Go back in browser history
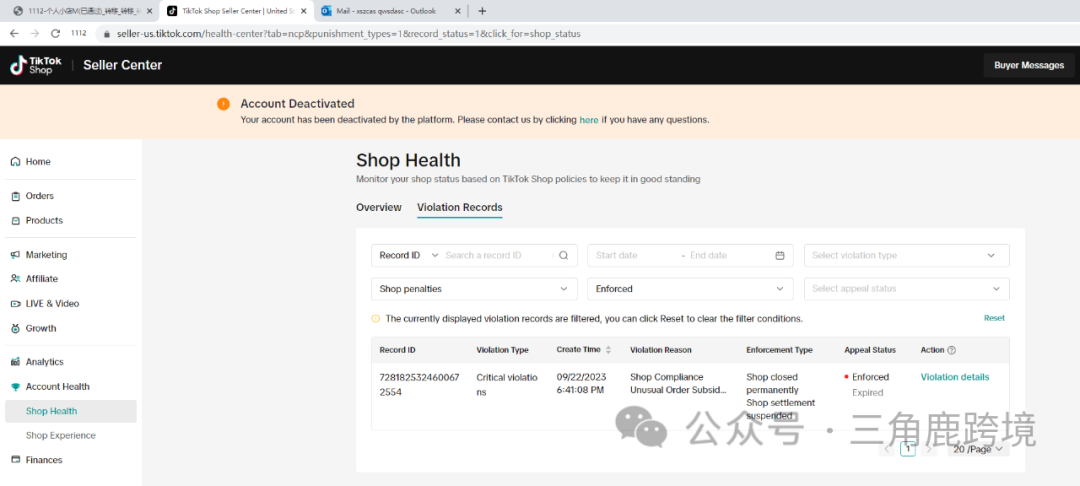The image size is (1080, 486). click(x=14, y=33)
